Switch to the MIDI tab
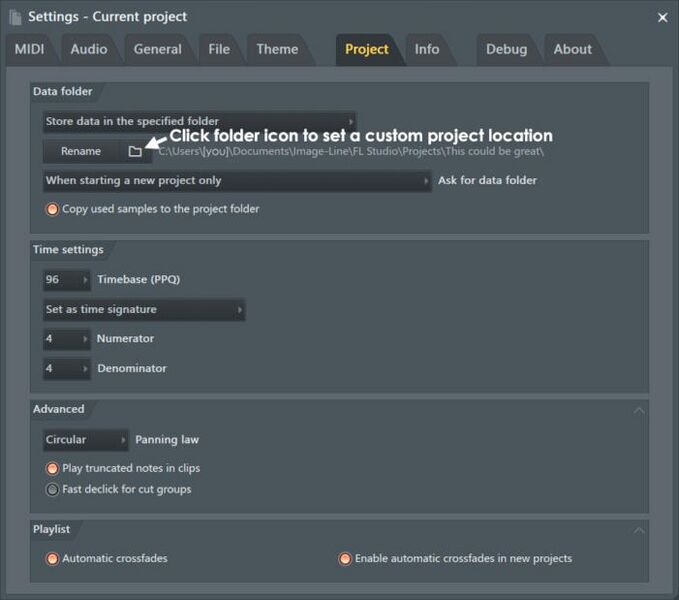Viewport: 679px width, 600px height. click(x=30, y=49)
